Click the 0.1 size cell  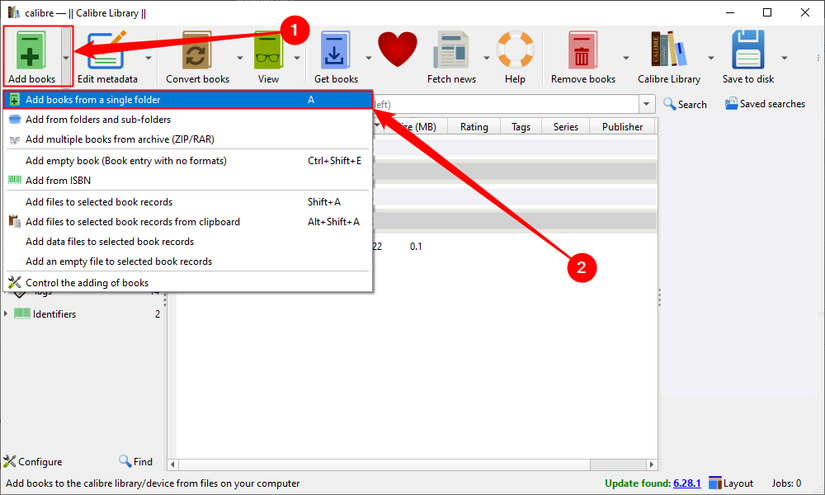coord(416,246)
